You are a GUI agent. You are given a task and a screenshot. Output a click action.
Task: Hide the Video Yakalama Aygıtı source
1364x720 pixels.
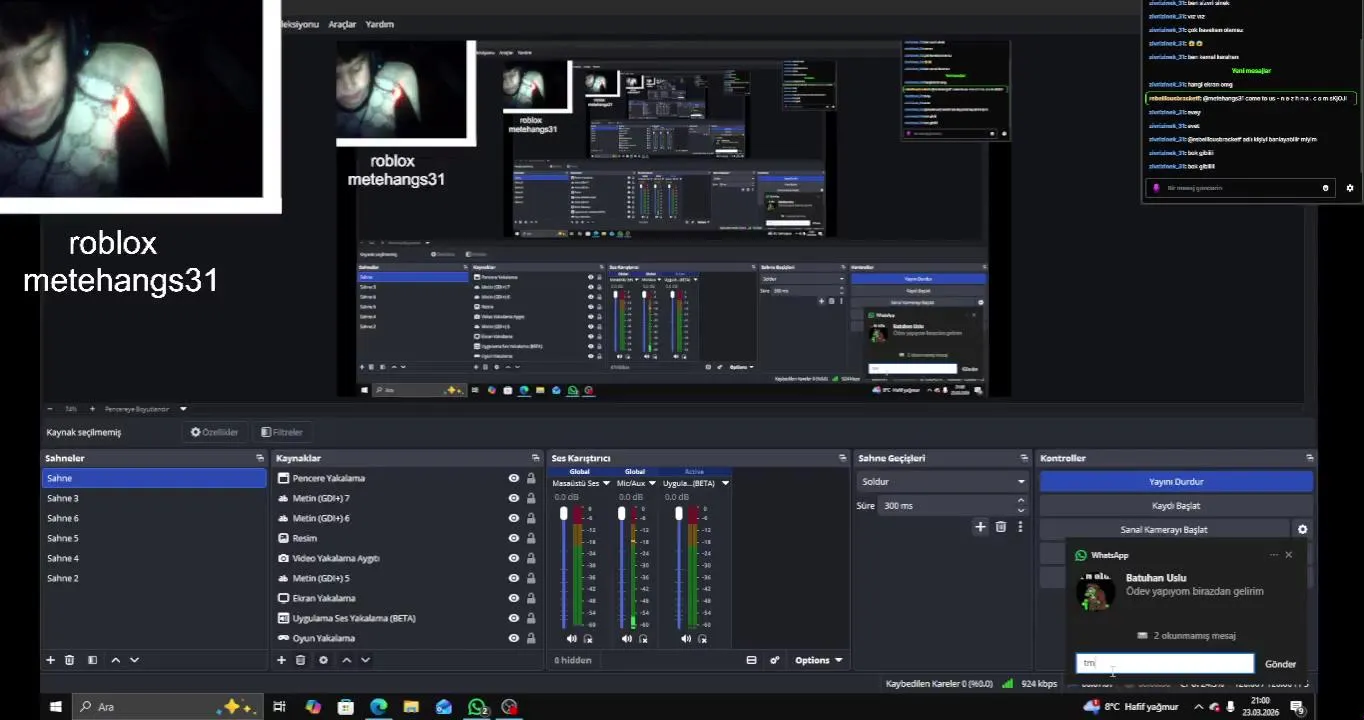[513, 558]
